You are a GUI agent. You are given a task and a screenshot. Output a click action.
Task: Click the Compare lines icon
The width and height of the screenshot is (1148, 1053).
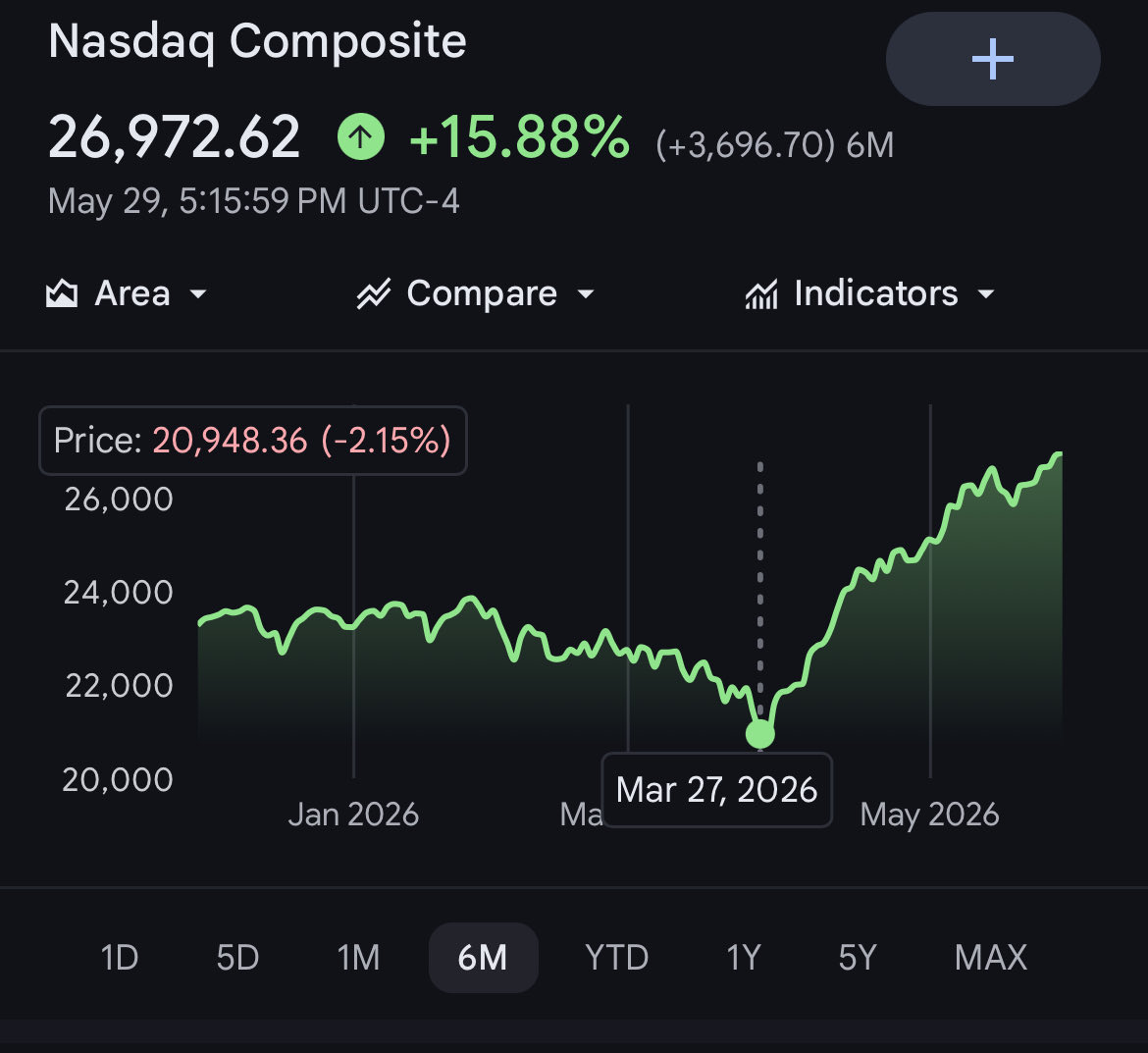374,293
